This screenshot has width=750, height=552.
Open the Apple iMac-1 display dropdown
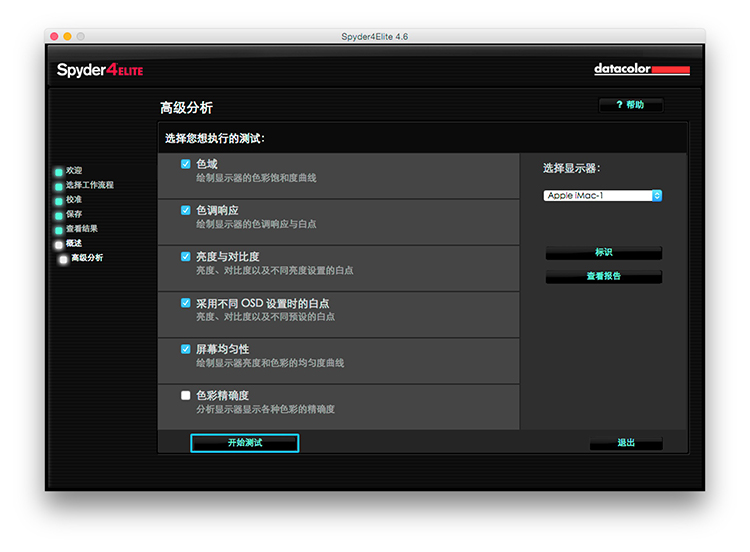tap(603, 196)
